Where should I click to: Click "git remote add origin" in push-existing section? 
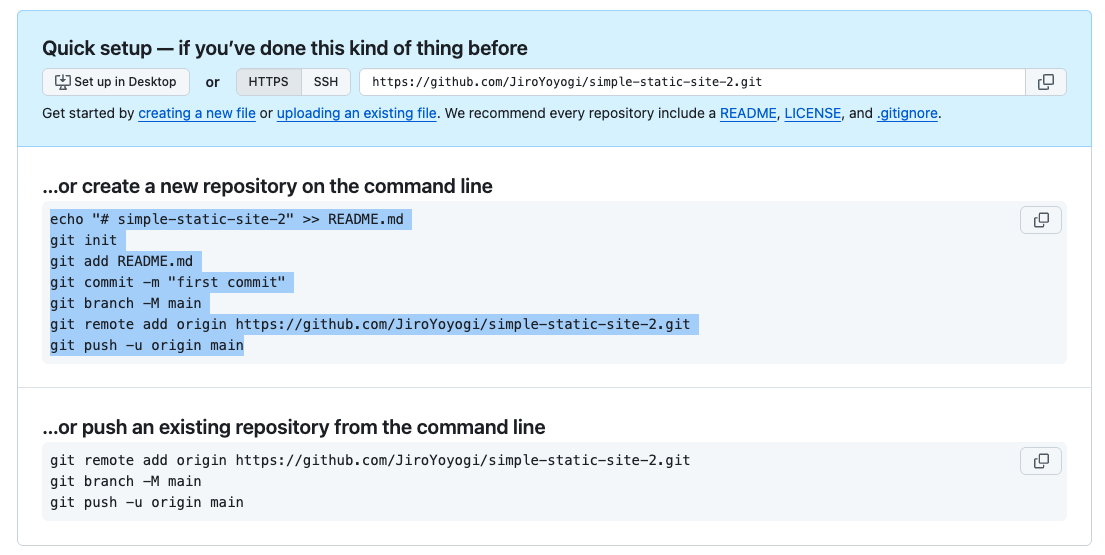click(370, 460)
